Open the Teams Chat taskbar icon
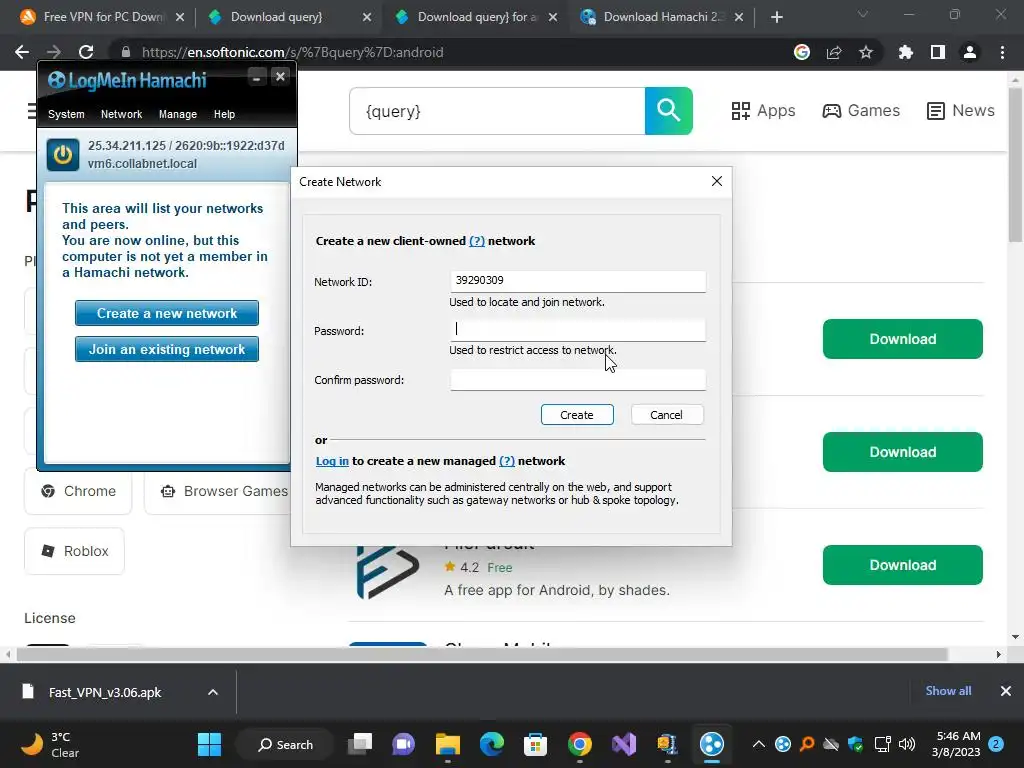The image size is (1024, 768). (404, 744)
